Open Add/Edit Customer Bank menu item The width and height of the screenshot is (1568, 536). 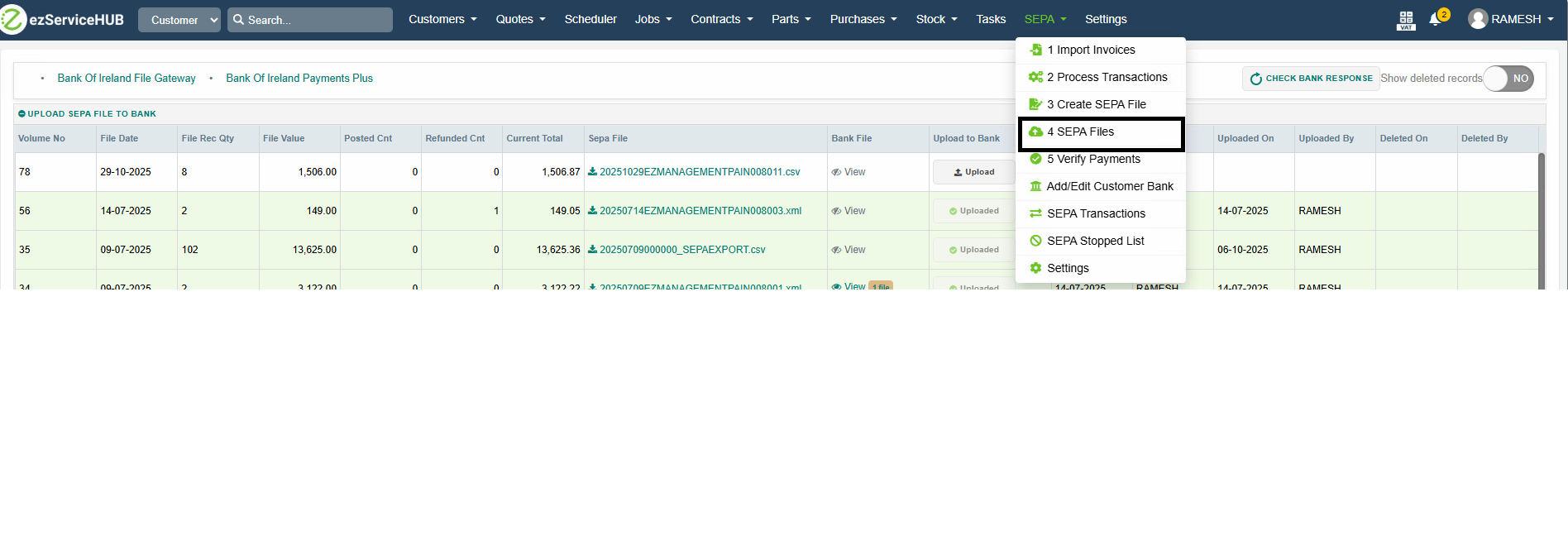(x=1109, y=186)
